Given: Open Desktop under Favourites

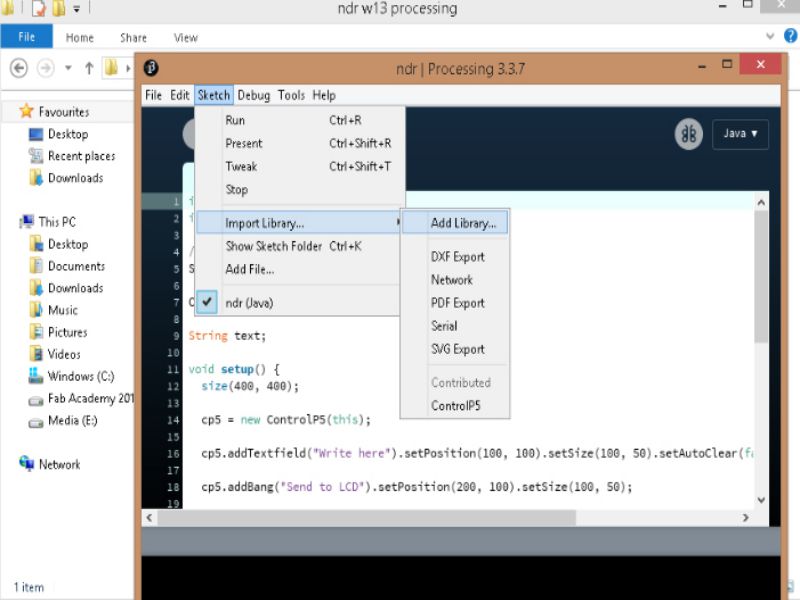Looking at the screenshot, I should (x=59, y=134).
